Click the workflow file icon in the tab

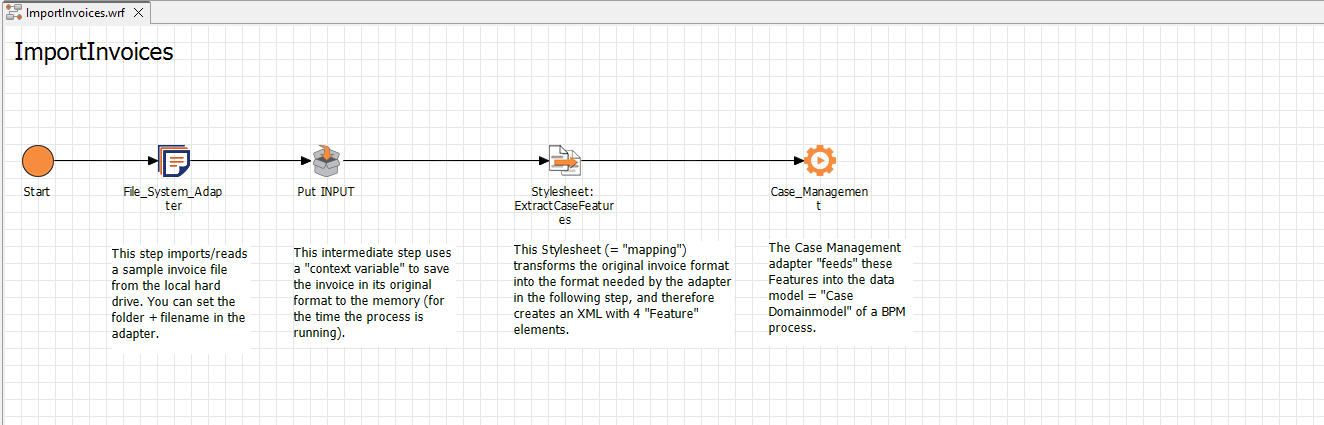(x=14, y=13)
